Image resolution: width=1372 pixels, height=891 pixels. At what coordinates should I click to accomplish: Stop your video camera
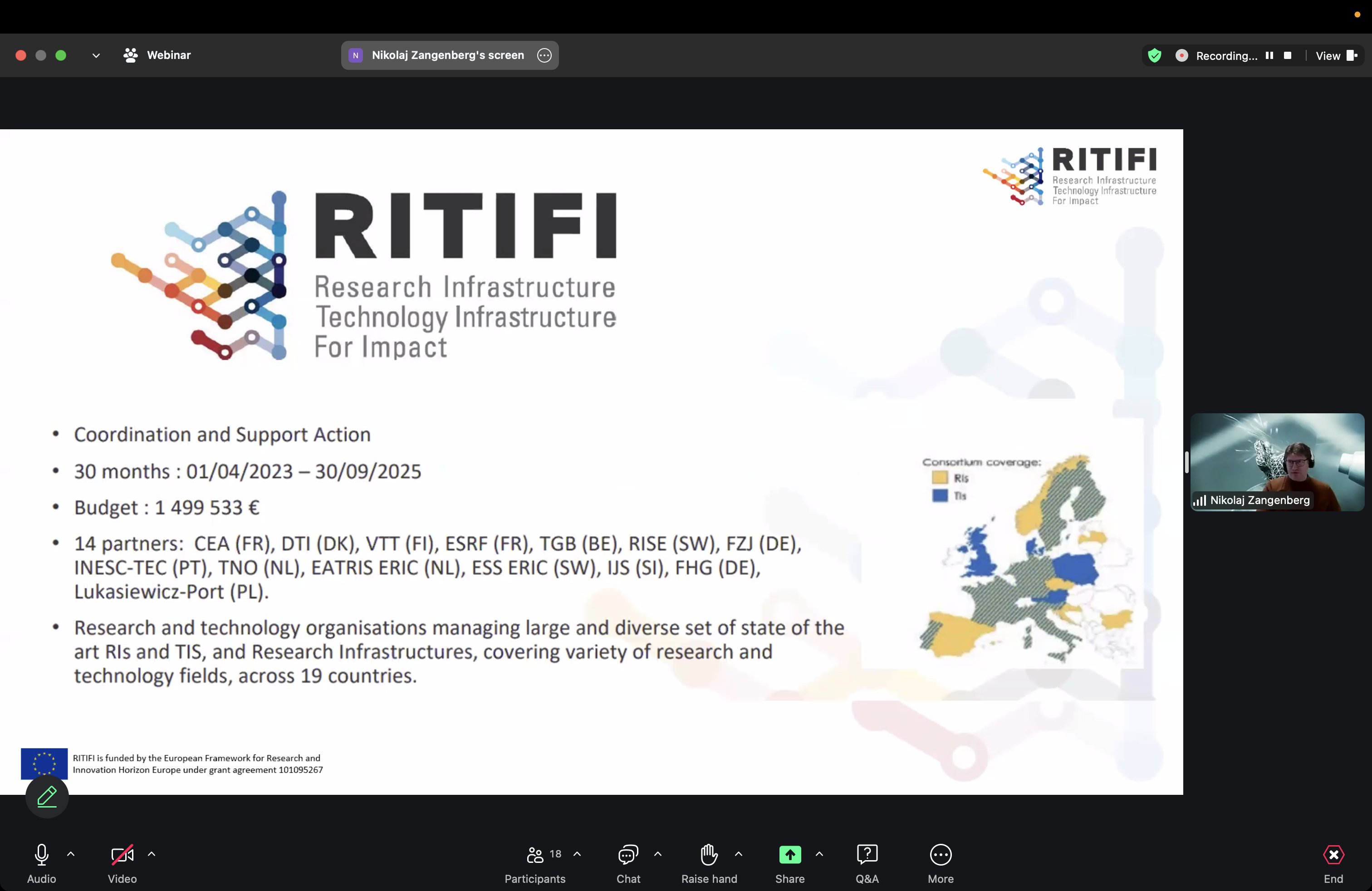point(122,855)
